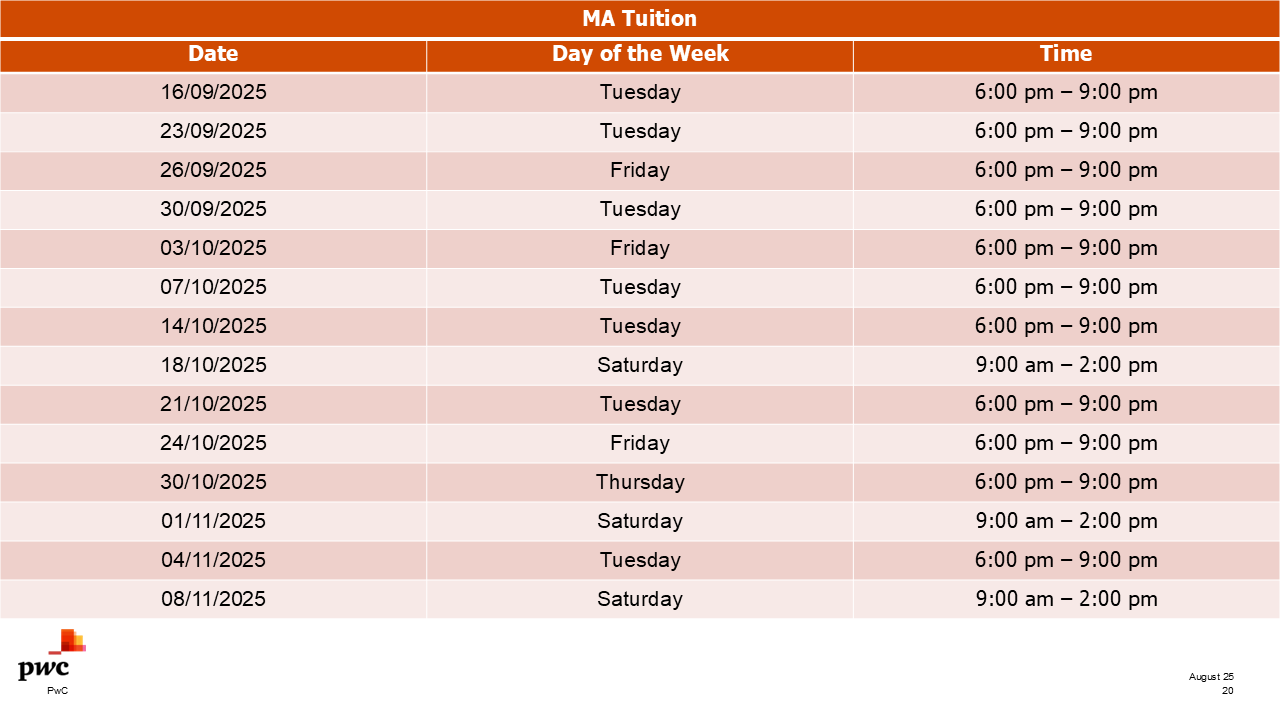Viewport: 1280px width, 720px height.
Task: Select the 16/09/2025 date cell
Action: coord(214,92)
